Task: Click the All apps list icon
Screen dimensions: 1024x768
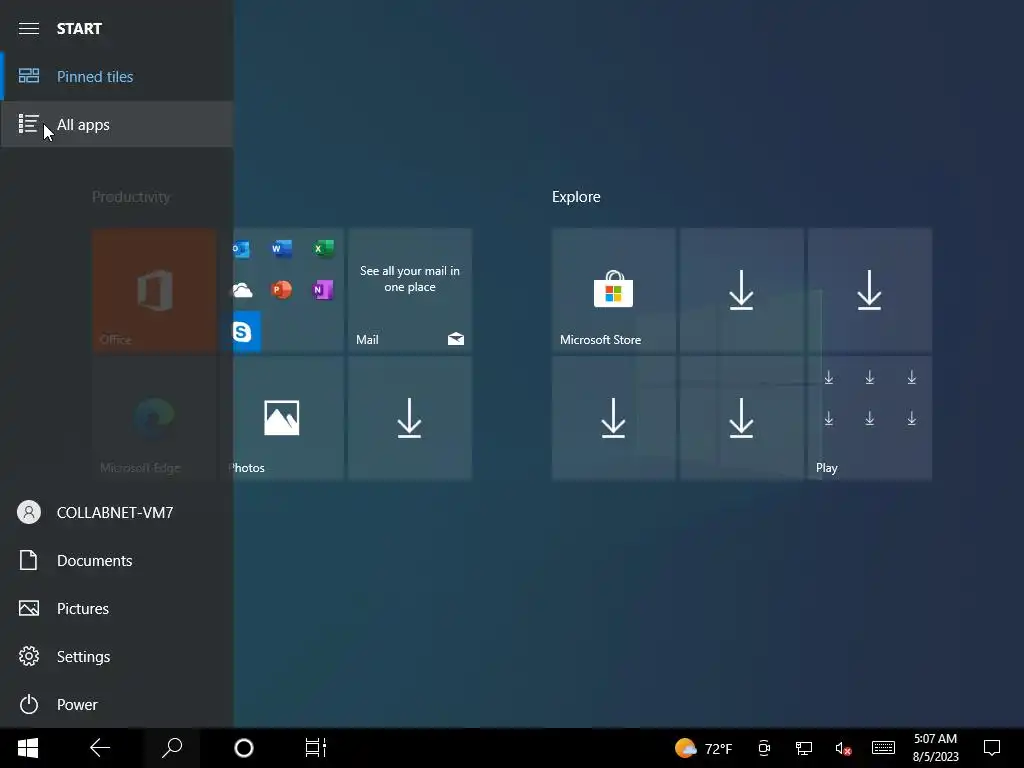Action: pos(28,124)
